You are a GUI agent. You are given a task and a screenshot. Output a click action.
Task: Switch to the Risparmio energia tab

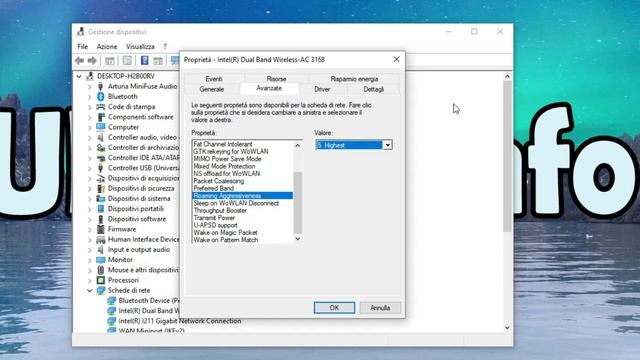point(354,79)
